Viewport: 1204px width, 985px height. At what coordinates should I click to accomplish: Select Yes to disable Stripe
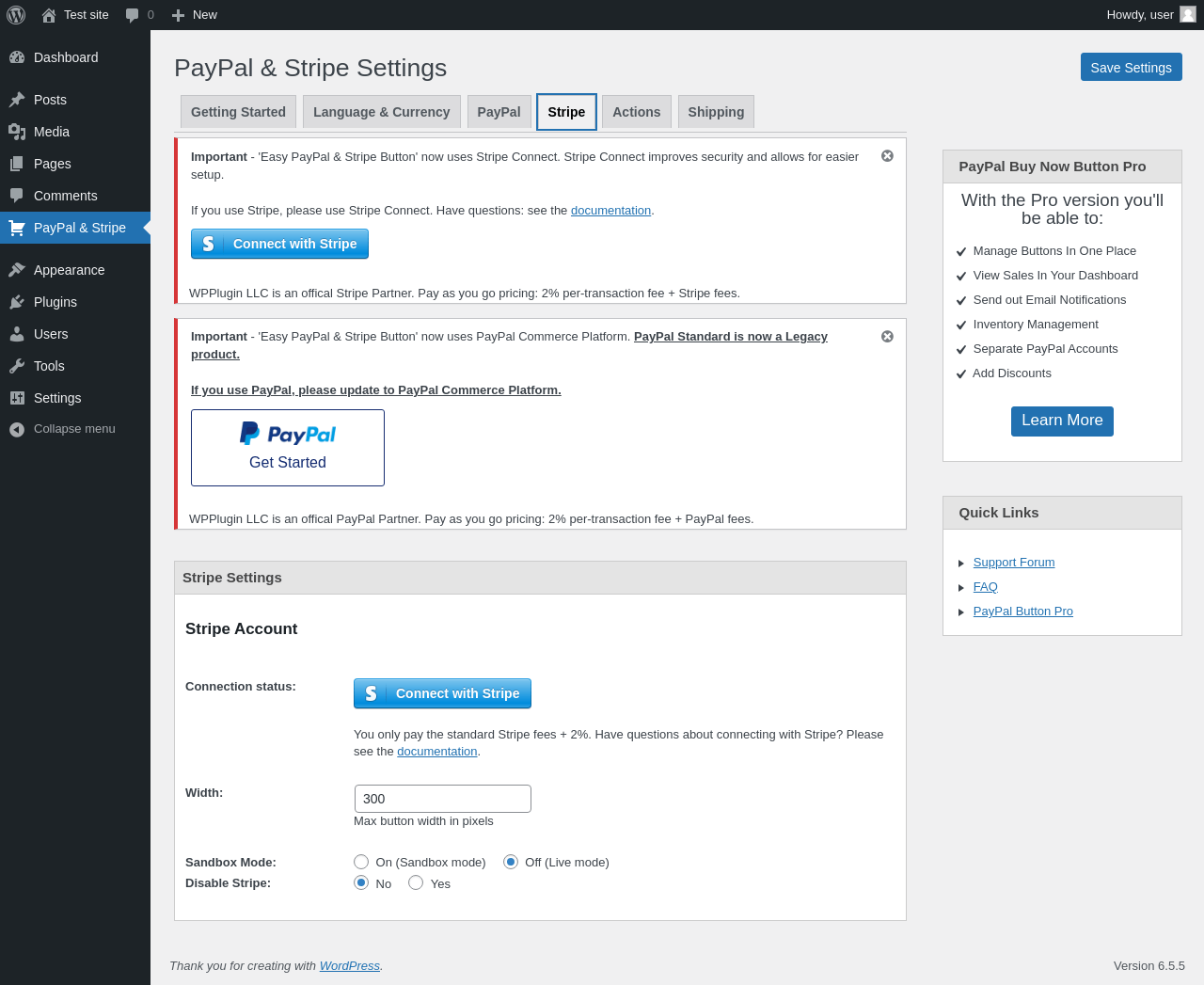pos(416,882)
